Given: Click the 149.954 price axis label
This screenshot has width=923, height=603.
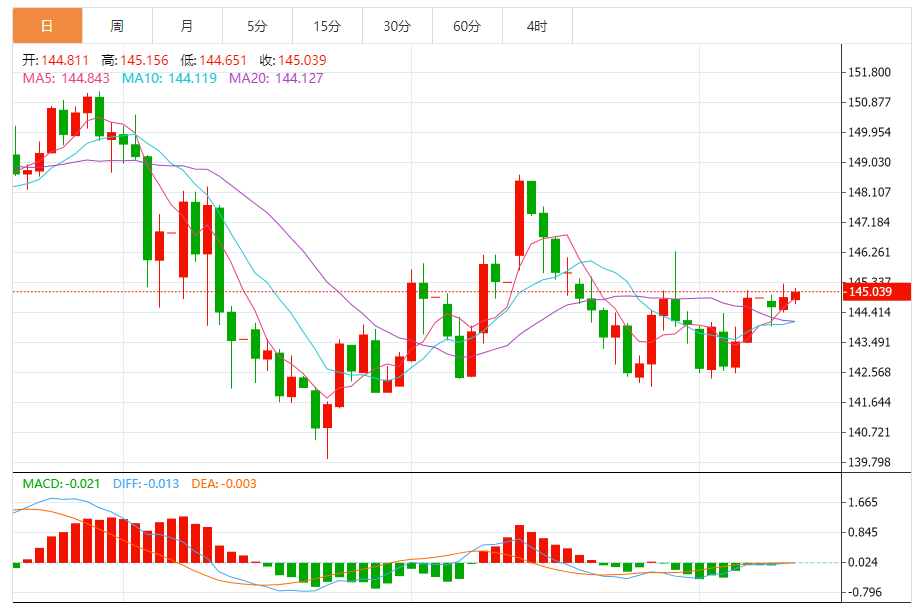Looking at the screenshot, I should [x=869, y=132].
